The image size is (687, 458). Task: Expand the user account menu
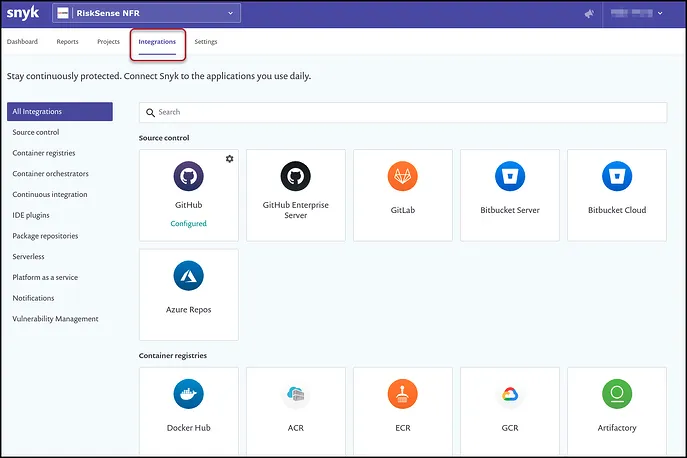point(637,13)
